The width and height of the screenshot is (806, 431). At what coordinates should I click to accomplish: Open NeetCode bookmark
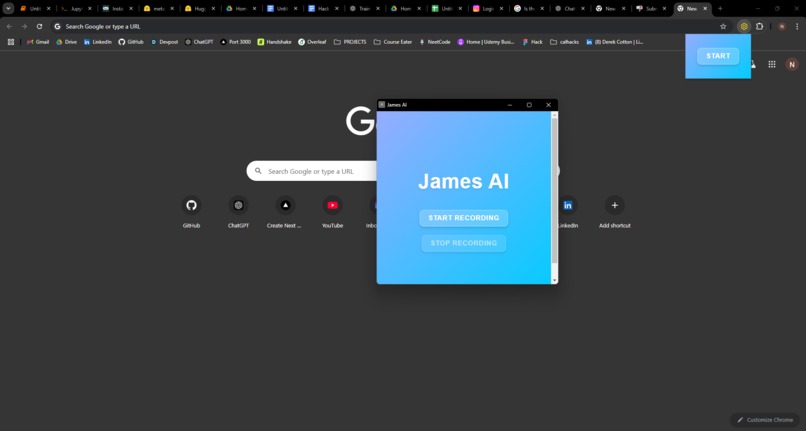click(435, 42)
